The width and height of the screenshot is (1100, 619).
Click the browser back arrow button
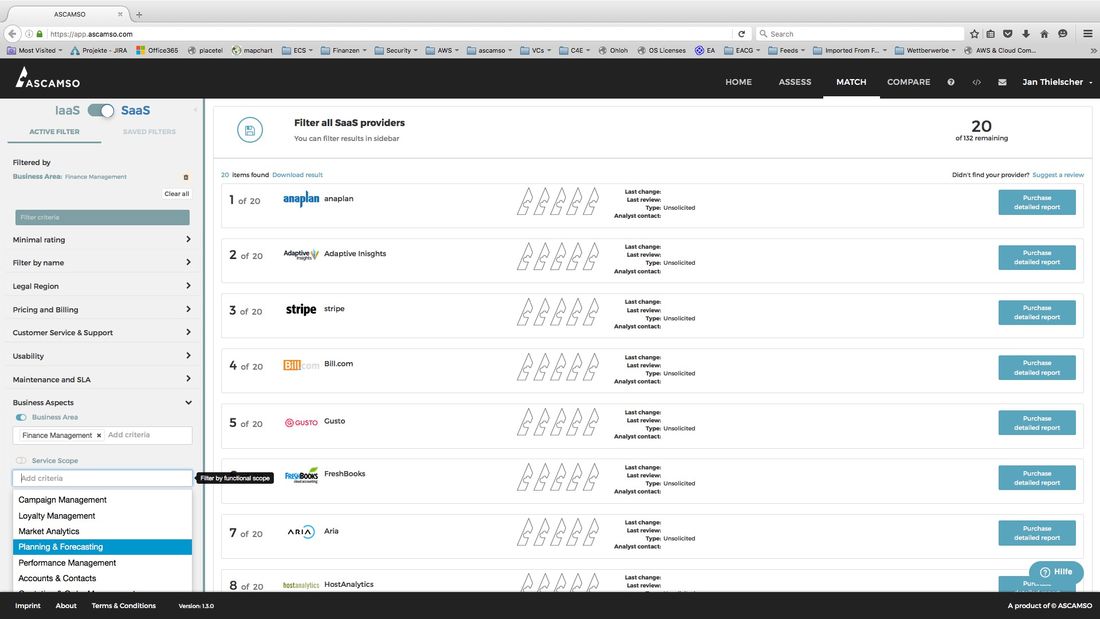pyautogui.click(x=12, y=34)
